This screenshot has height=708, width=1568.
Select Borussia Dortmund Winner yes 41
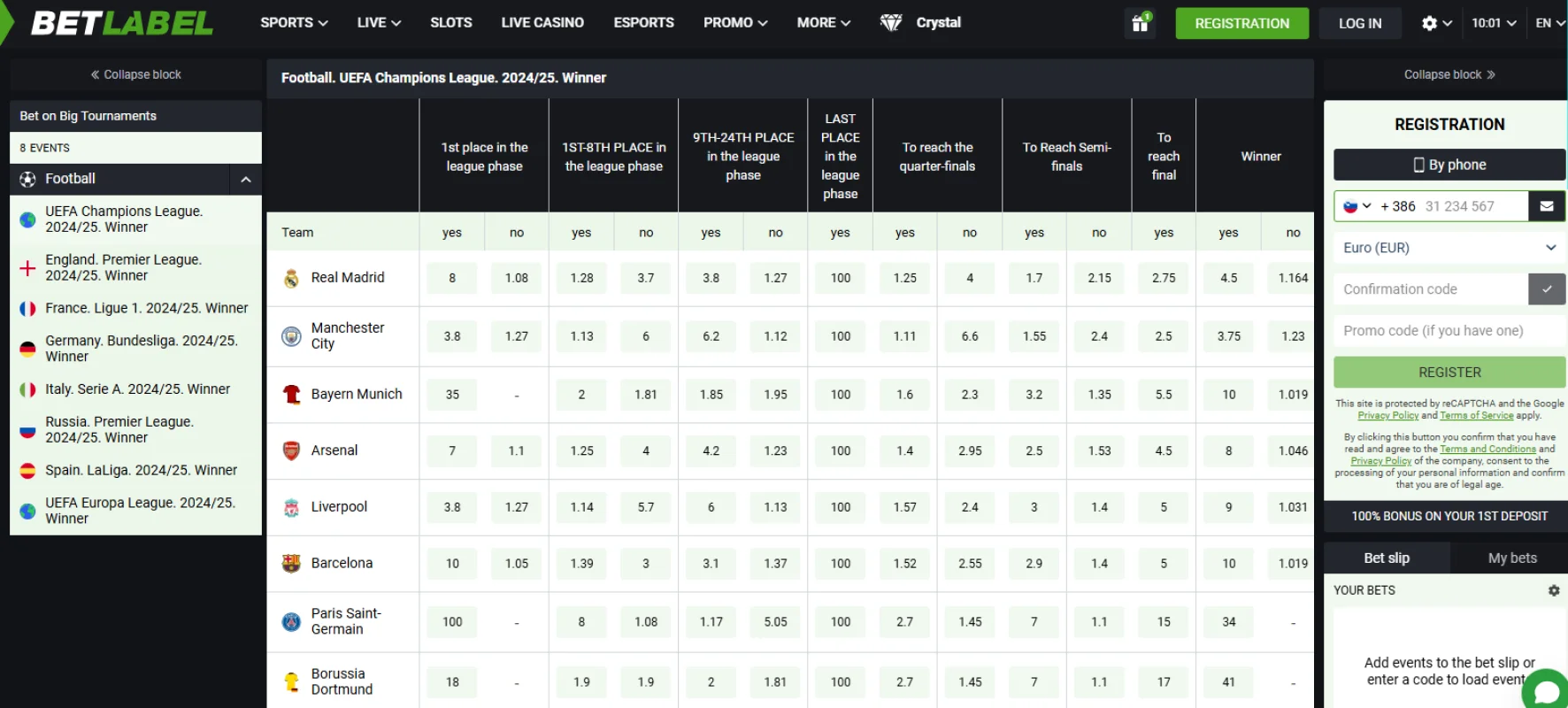coord(1228,682)
